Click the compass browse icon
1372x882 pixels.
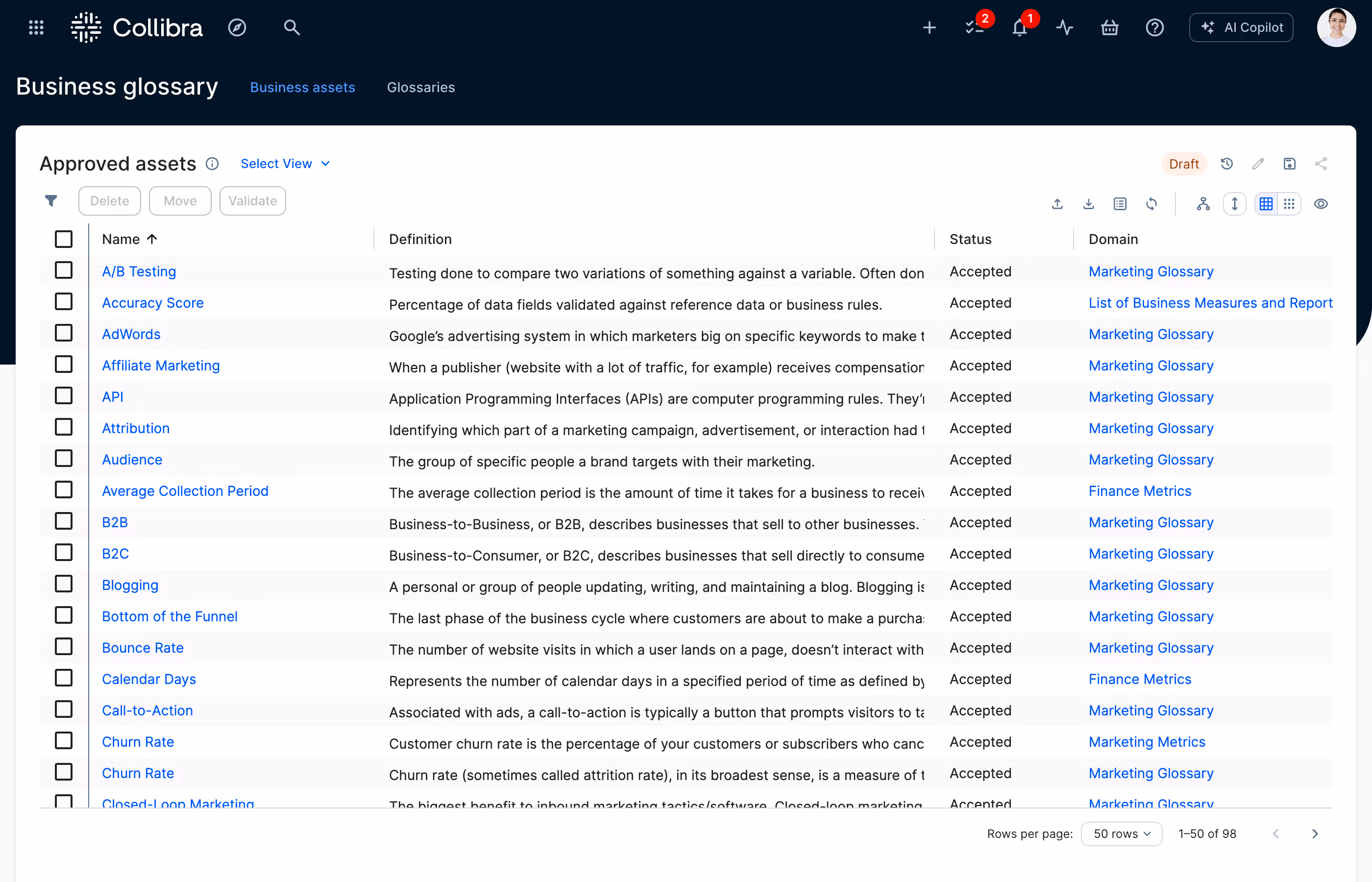[237, 27]
